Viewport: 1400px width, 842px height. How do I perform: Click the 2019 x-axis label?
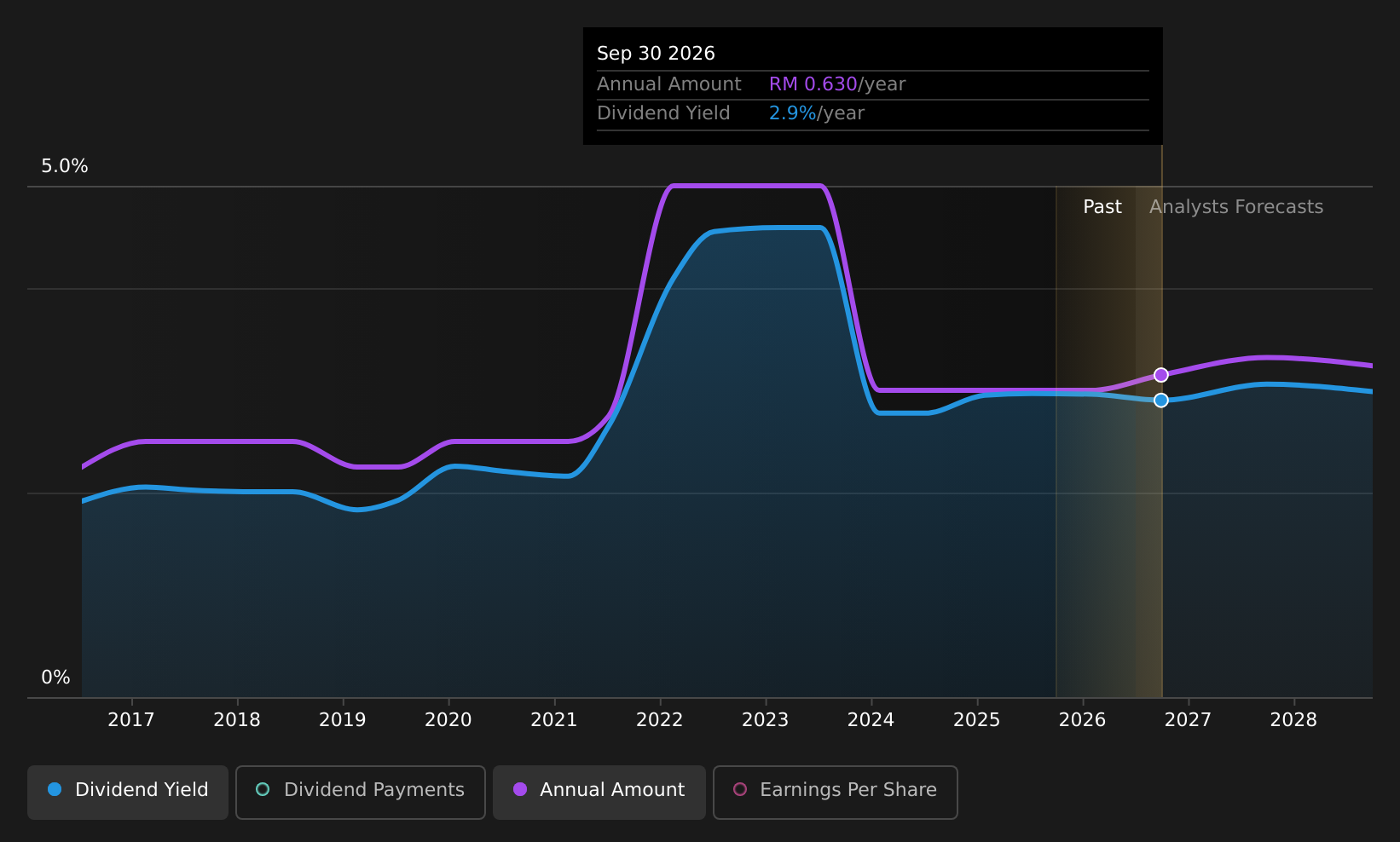click(343, 720)
